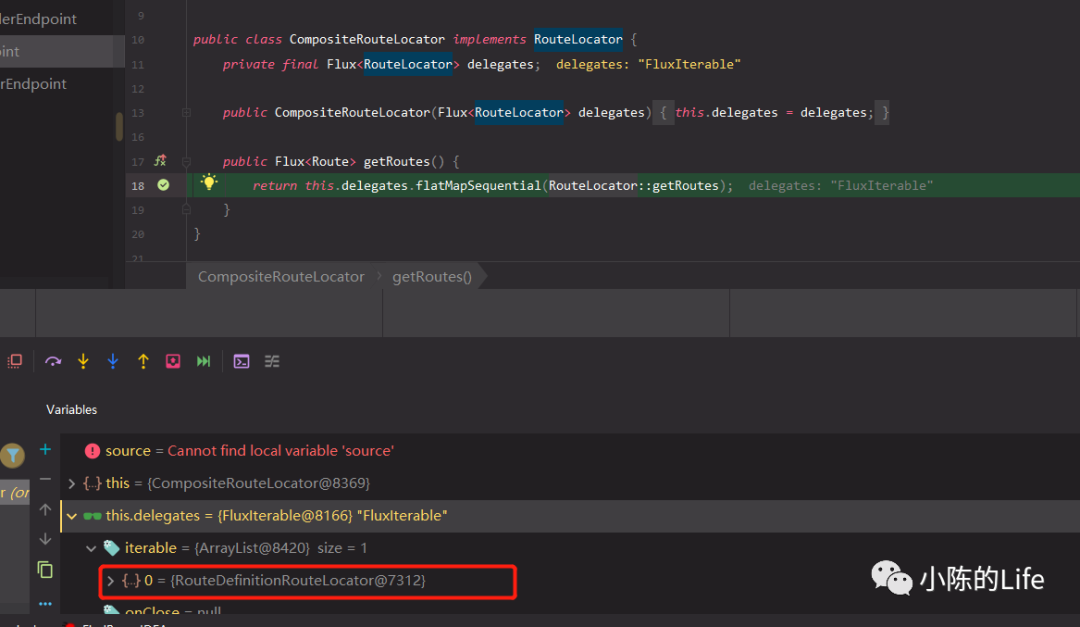This screenshot has width=1080, height=627.
Task: Add a new watch with plus icon
Action: (45, 449)
